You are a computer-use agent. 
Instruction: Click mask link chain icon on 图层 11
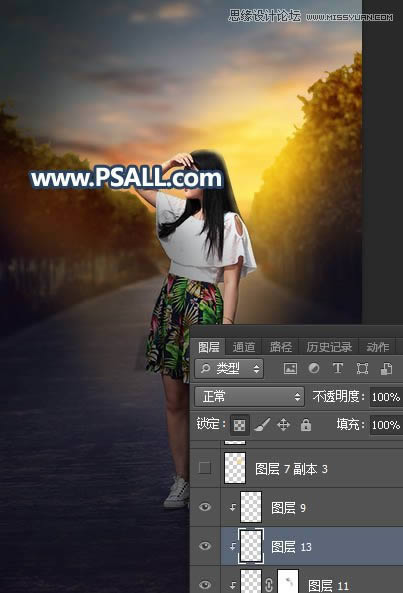(x=269, y=585)
